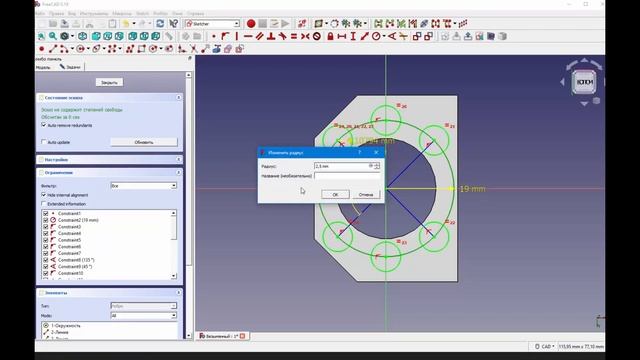640x360 pixels.
Task: Apply the symmetric constraint icon
Action: [305, 36]
